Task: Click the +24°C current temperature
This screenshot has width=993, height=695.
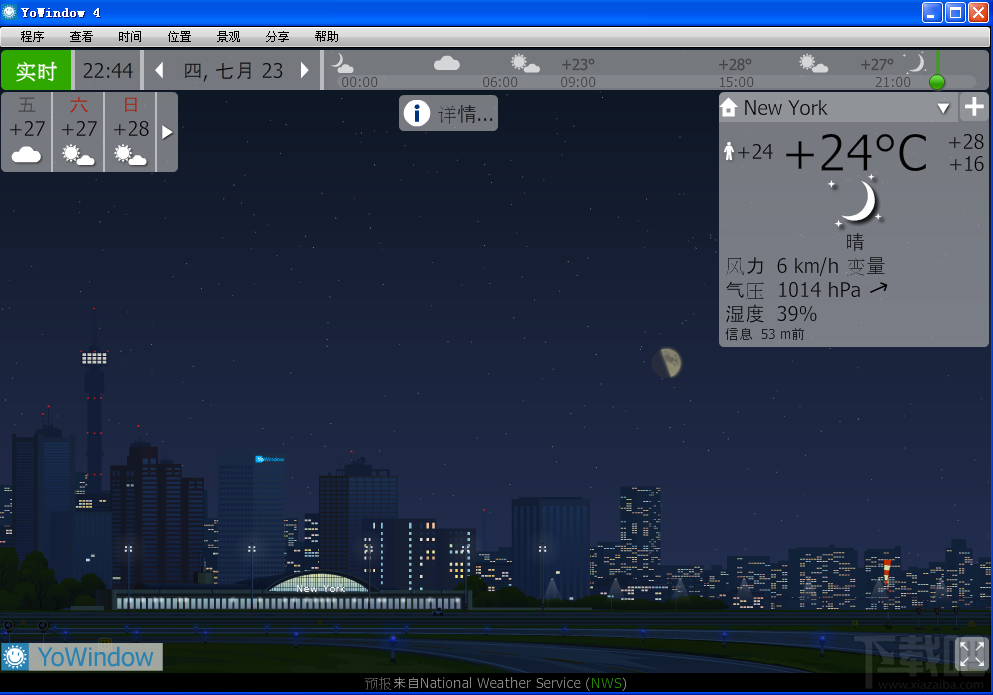Action: (x=856, y=153)
